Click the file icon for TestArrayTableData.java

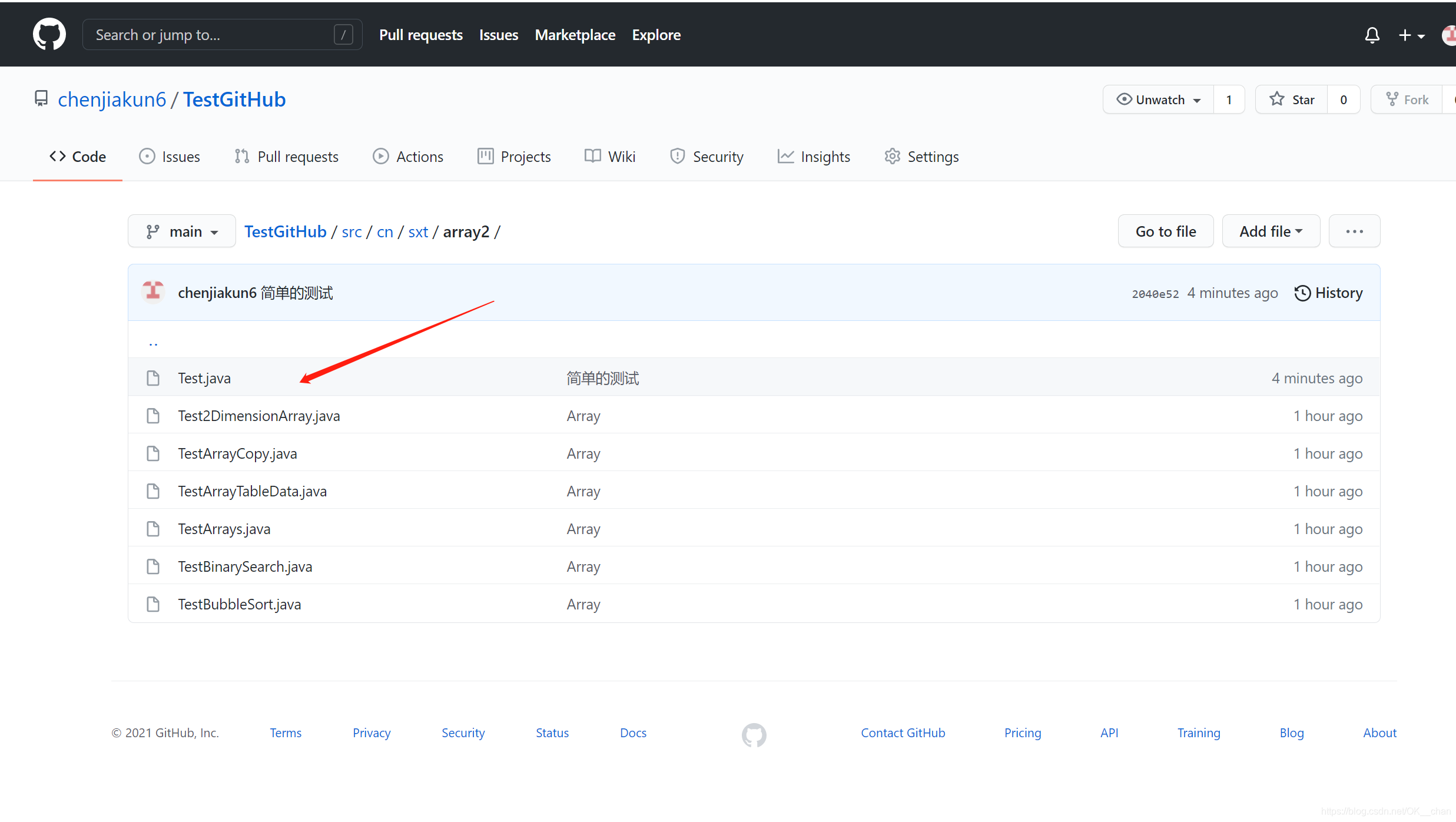pyautogui.click(x=153, y=491)
